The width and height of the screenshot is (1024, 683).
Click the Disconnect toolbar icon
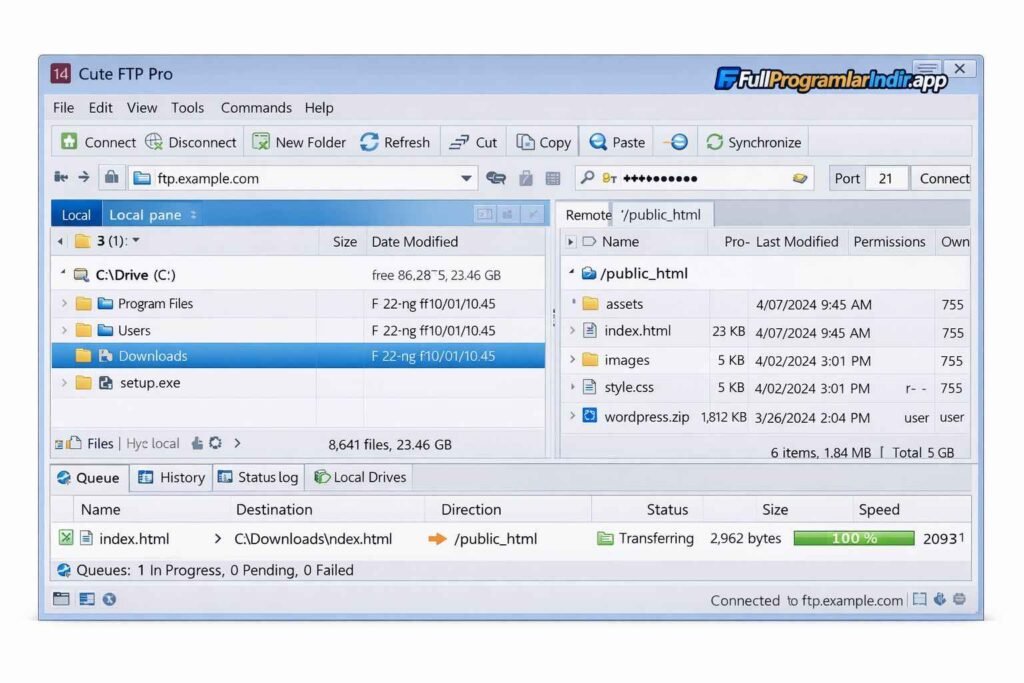153,142
